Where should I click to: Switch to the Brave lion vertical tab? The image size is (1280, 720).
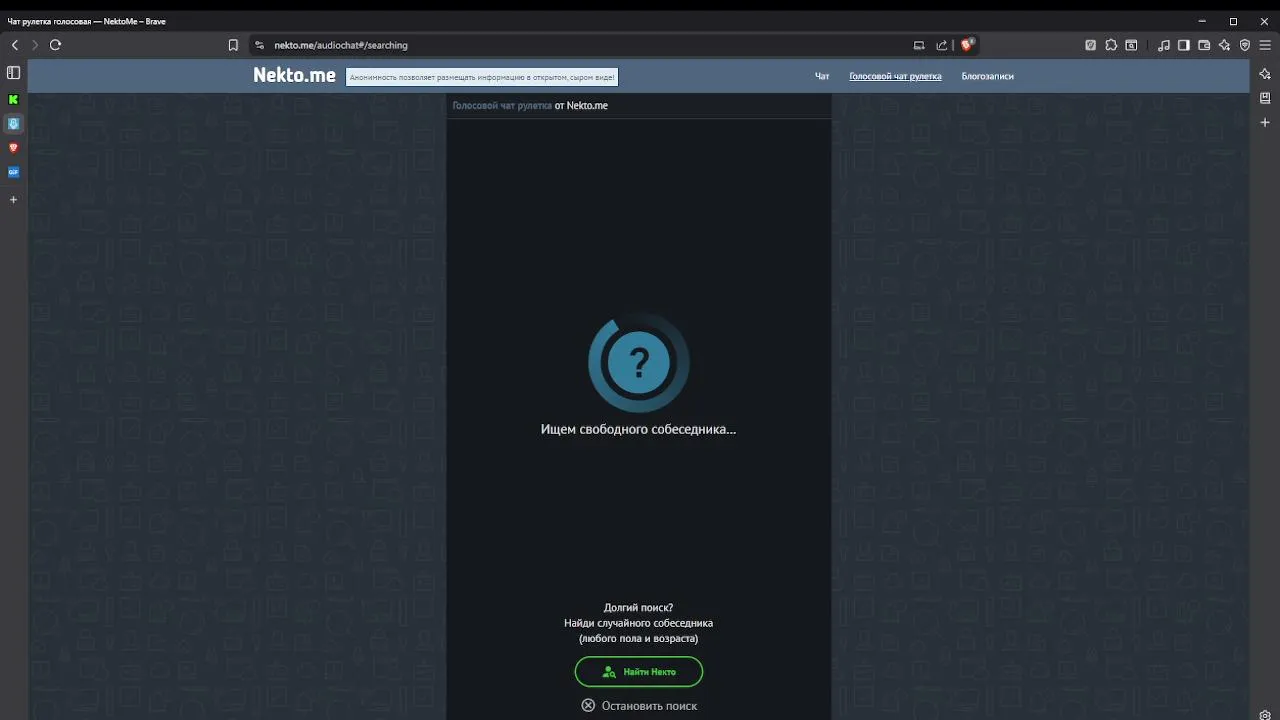[13, 147]
